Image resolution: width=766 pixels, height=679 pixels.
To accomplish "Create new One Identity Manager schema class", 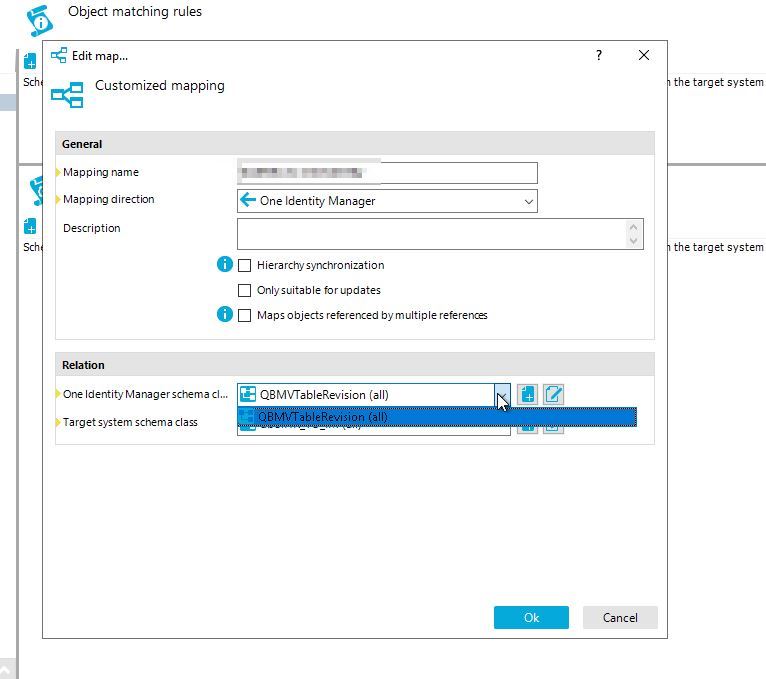I will pyautogui.click(x=528, y=395).
